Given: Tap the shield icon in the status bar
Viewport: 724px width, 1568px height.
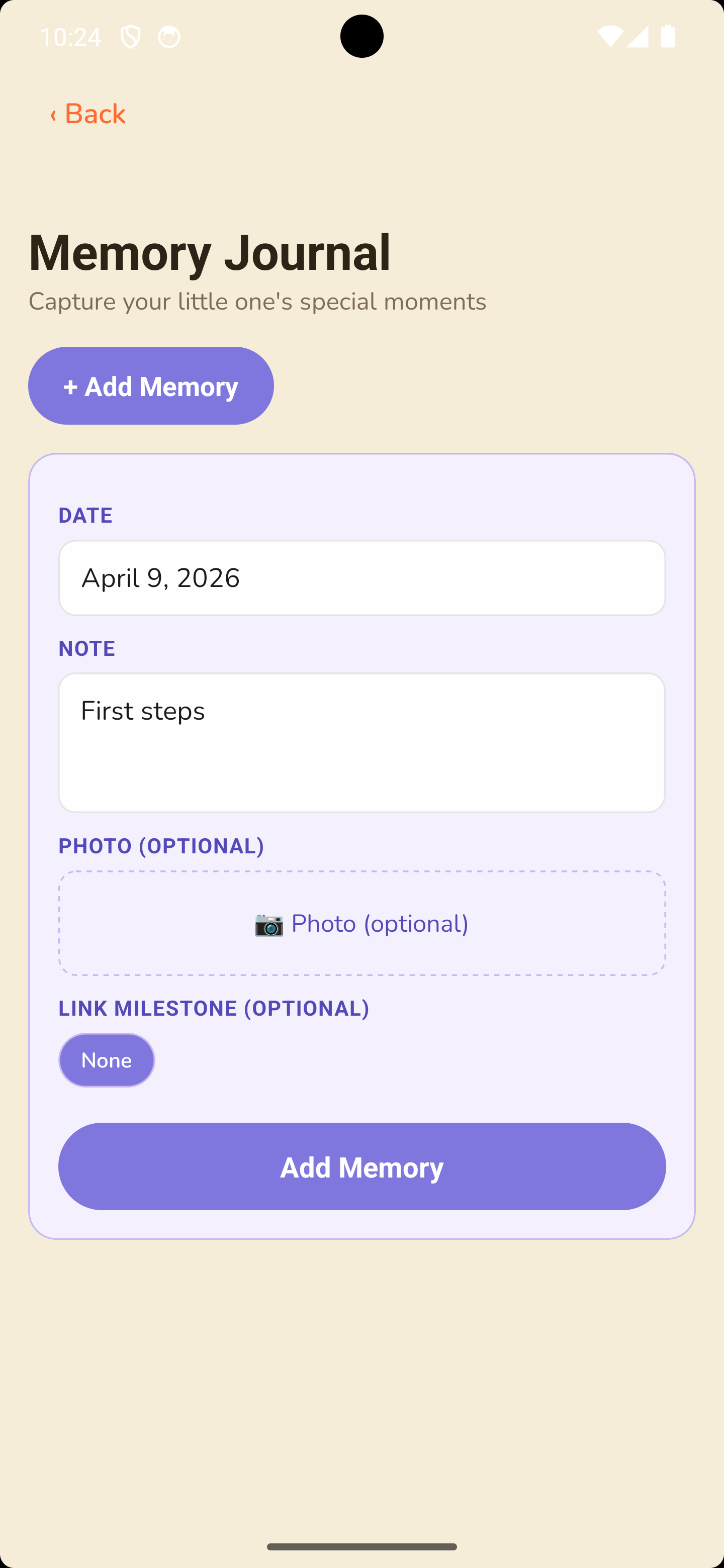Looking at the screenshot, I should point(130,37).
